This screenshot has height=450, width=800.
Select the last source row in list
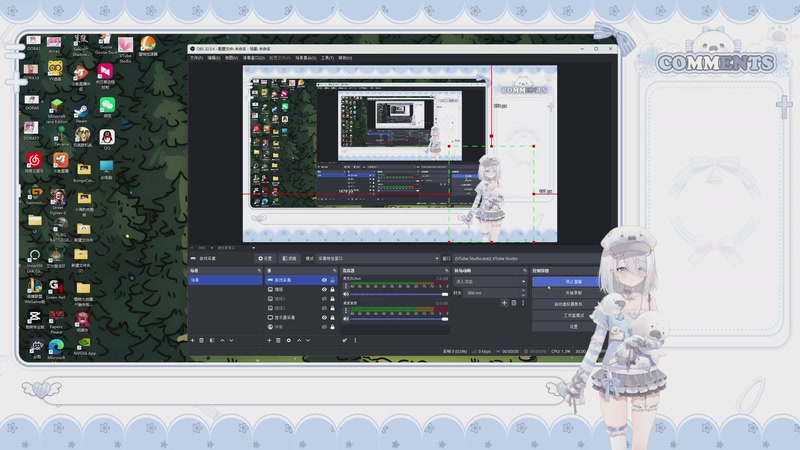pyautogui.click(x=301, y=327)
